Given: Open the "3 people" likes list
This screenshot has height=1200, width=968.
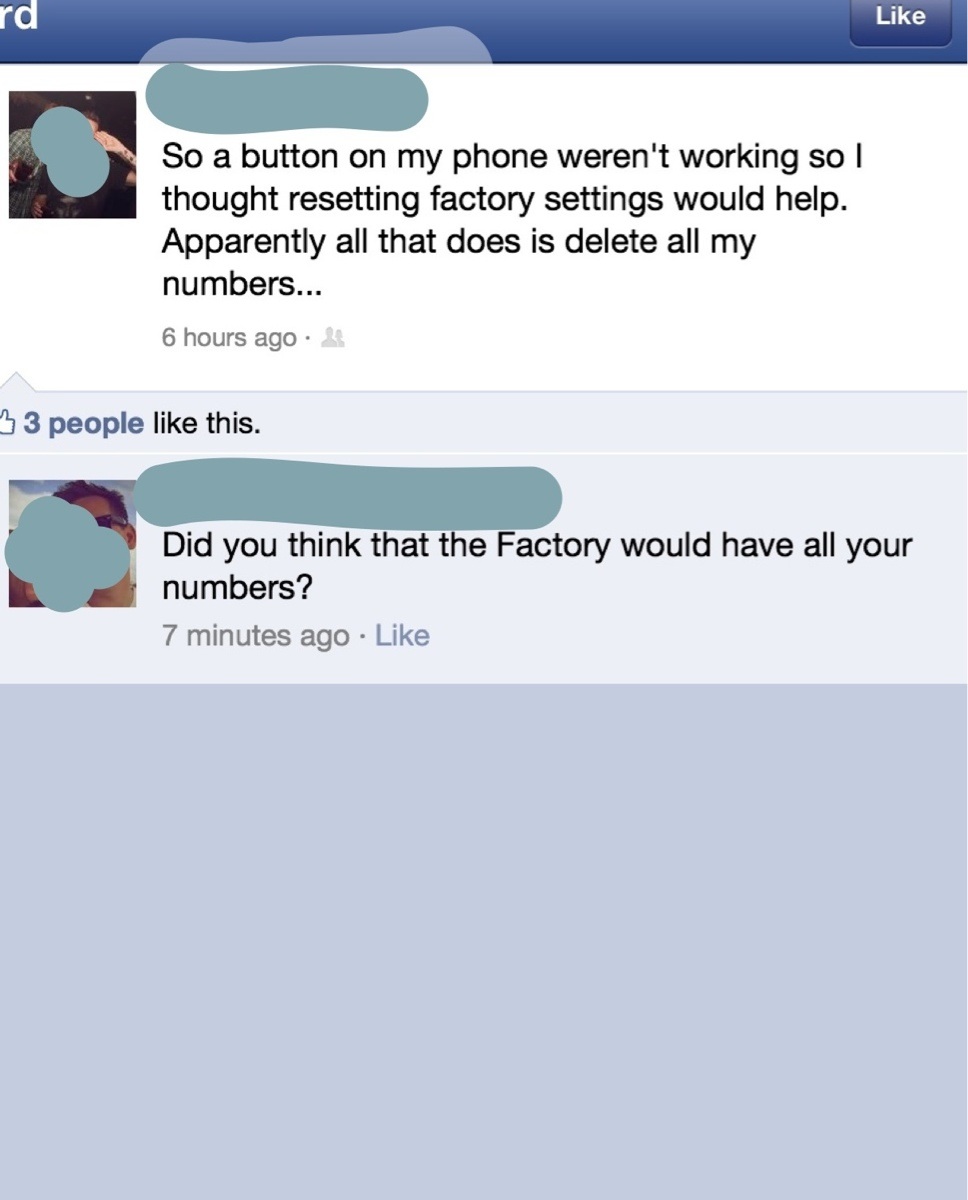Looking at the screenshot, I should coord(84,424).
